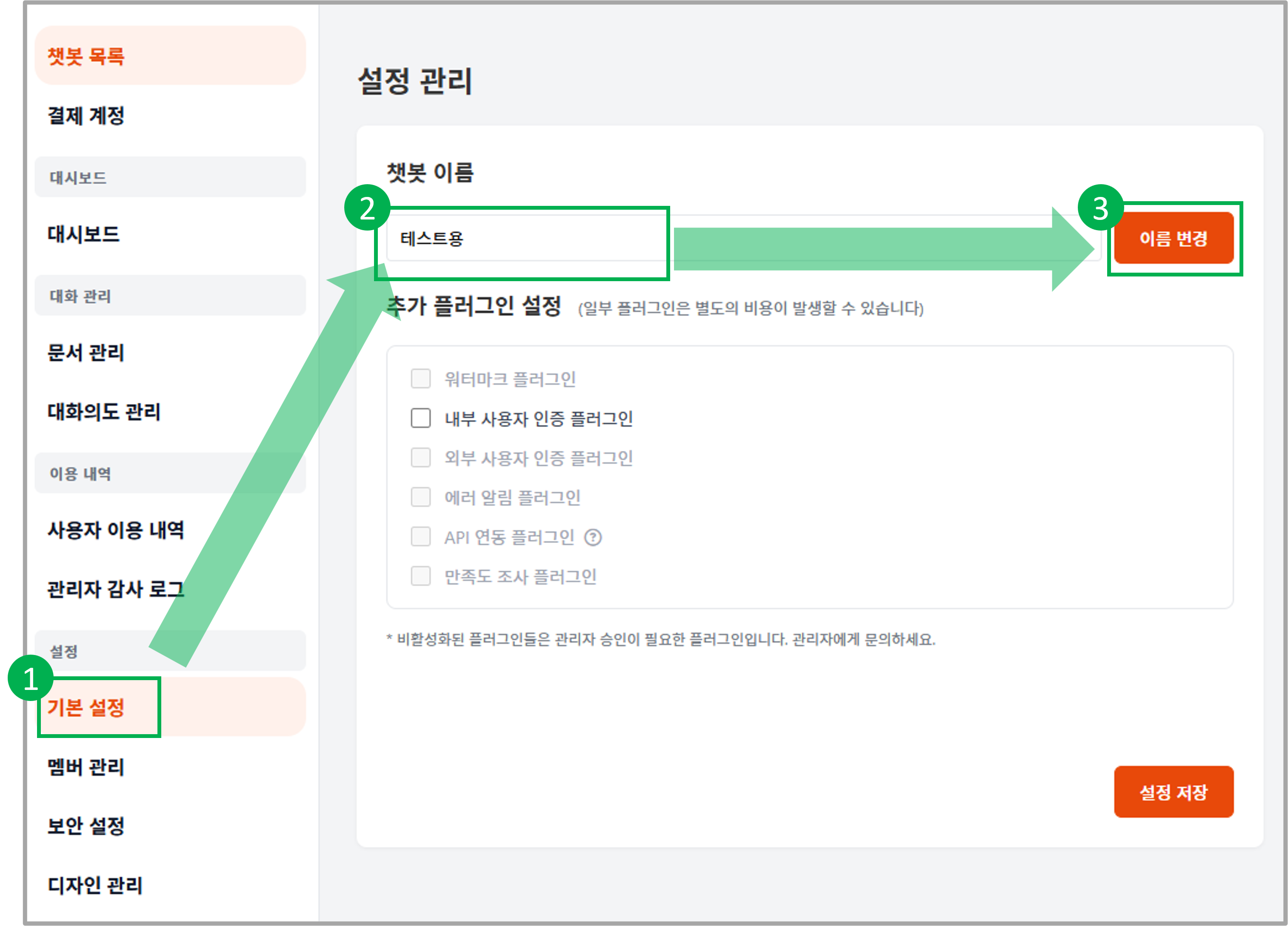Check the 외부 사용자 인증 플러그인 option
1288x926 pixels.
[x=420, y=458]
